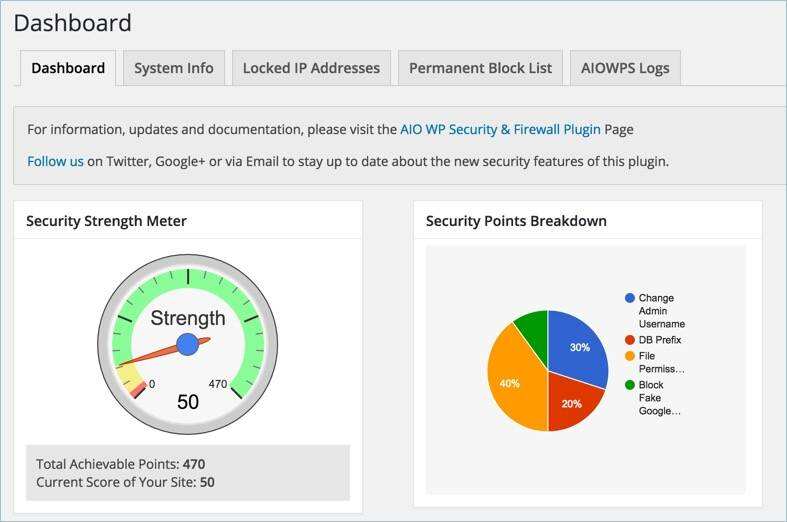Click the blue Change Admin Username legend dot

pos(630,298)
